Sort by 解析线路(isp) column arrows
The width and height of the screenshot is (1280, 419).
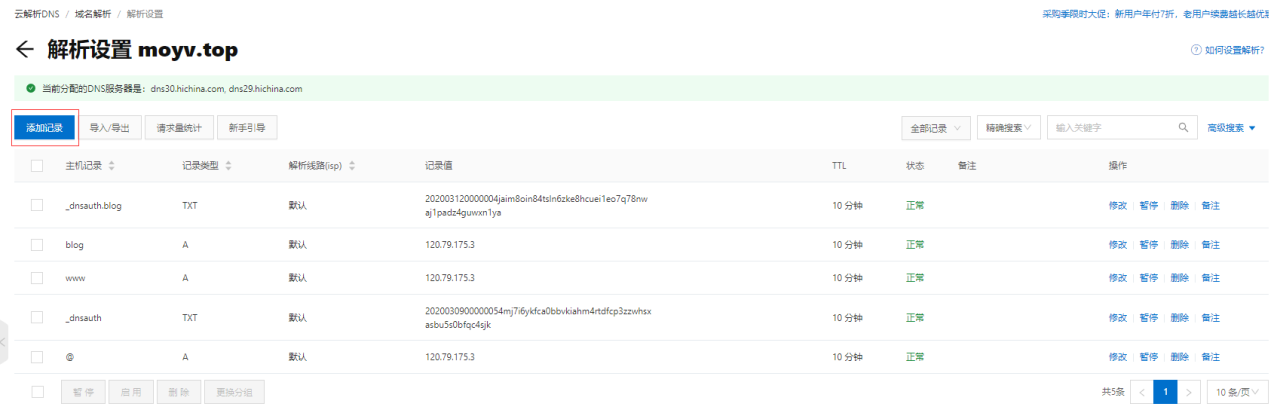point(352,166)
